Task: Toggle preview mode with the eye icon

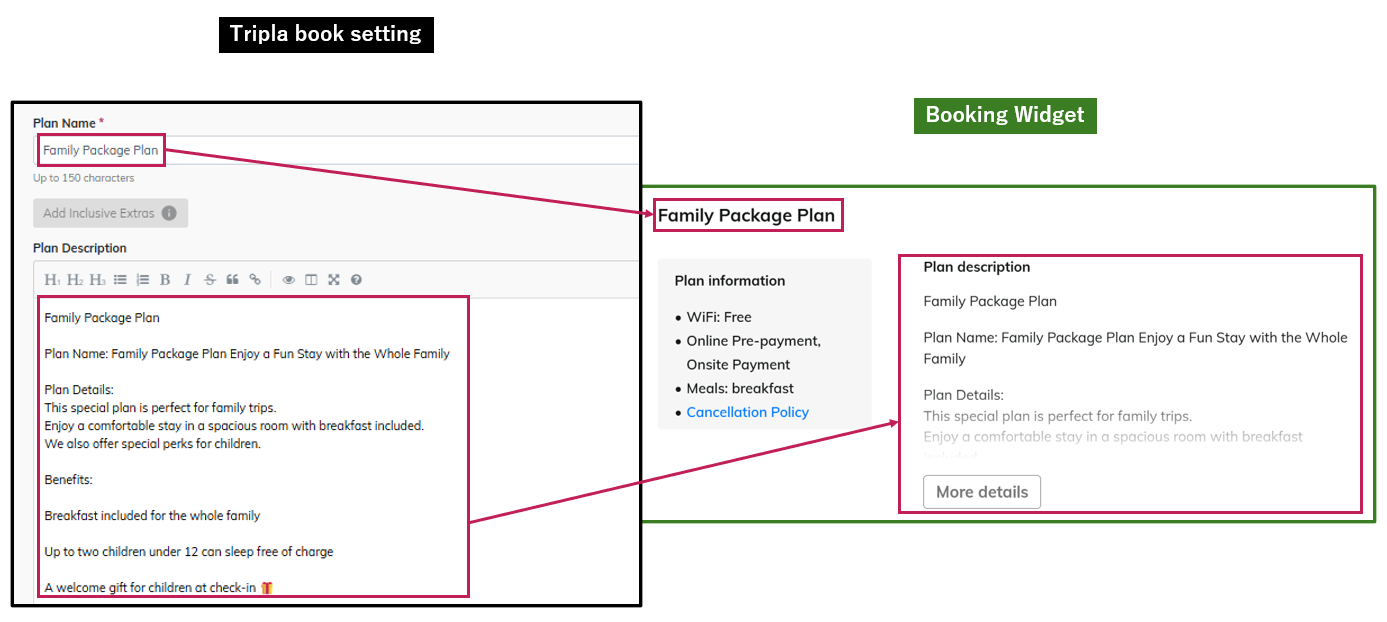Action: pos(289,280)
